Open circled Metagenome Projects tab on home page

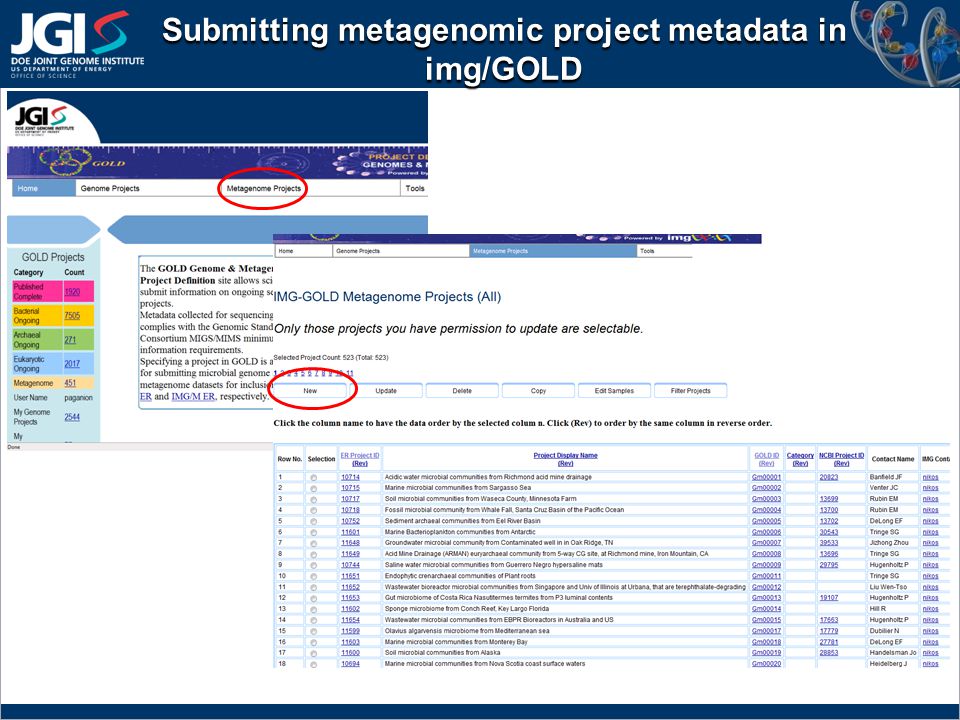pos(263,188)
